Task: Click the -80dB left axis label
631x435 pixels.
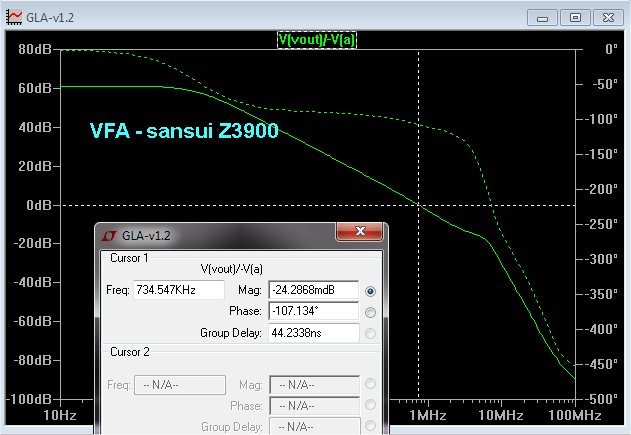Action: click(x=33, y=360)
